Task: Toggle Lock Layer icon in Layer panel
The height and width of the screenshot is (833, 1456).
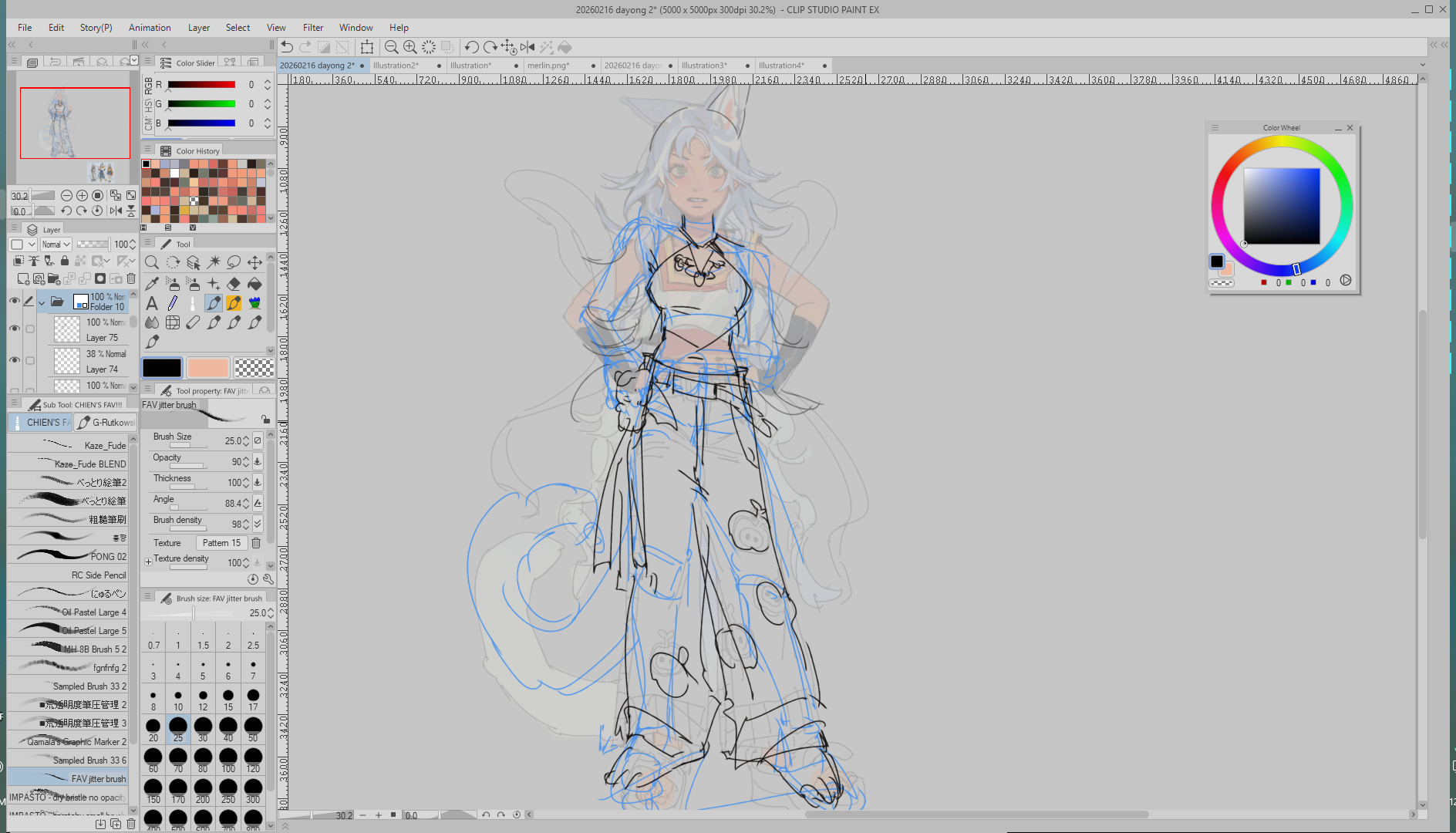Action: [x=65, y=261]
